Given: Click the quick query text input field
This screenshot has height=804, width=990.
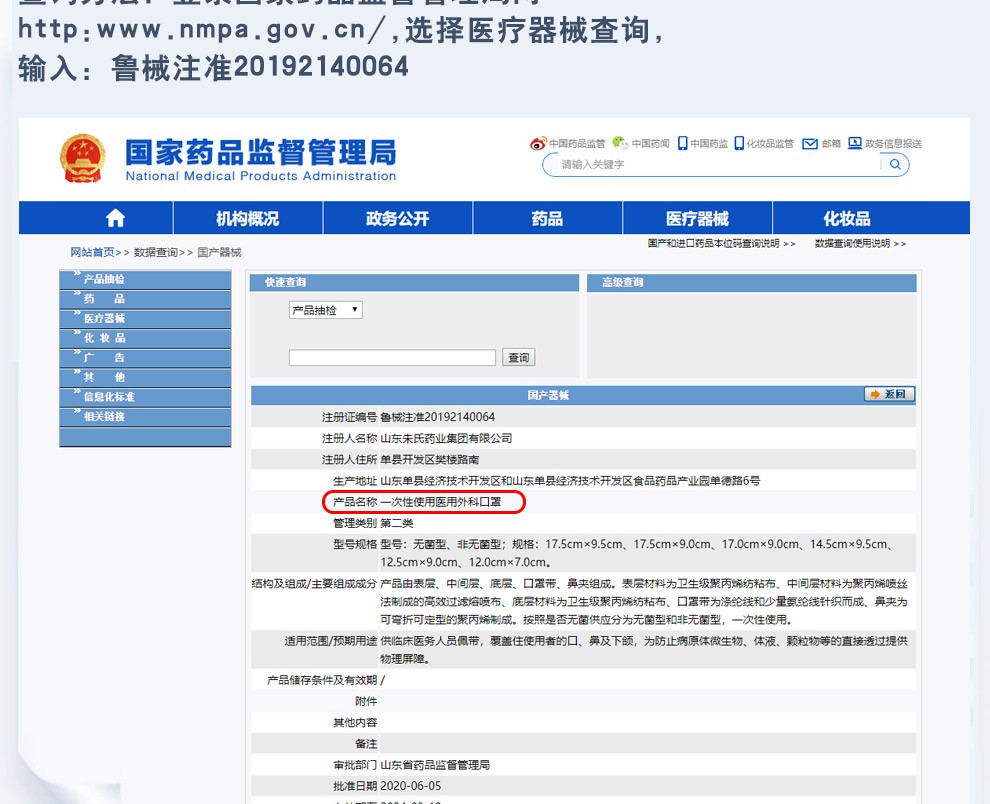Looking at the screenshot, I should click(392, 357).
